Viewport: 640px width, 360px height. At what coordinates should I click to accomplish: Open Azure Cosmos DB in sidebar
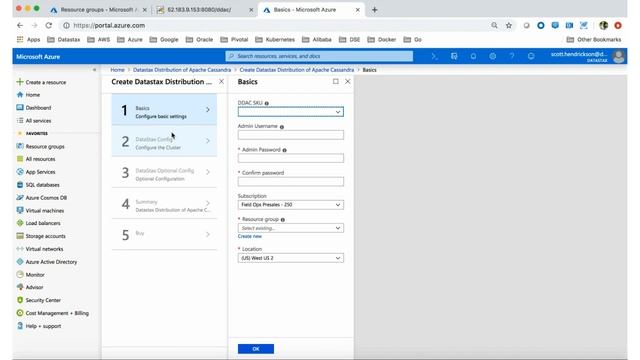pos(41,198)
